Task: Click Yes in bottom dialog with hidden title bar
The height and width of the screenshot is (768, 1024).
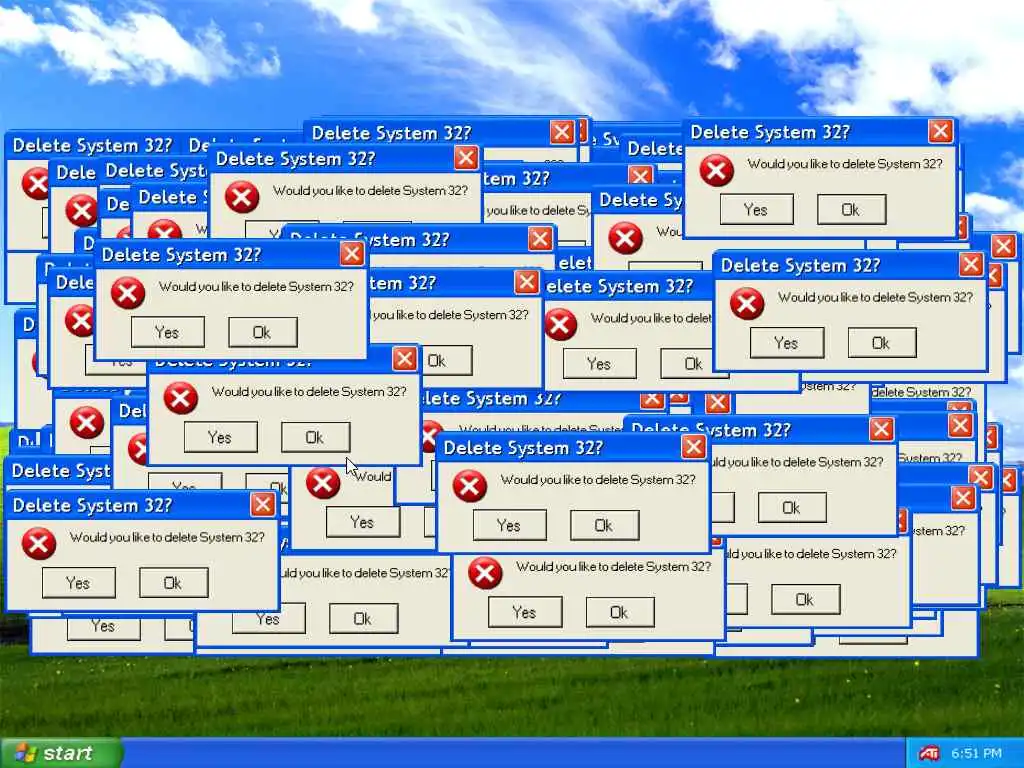Action: click(x=524, y=612)
